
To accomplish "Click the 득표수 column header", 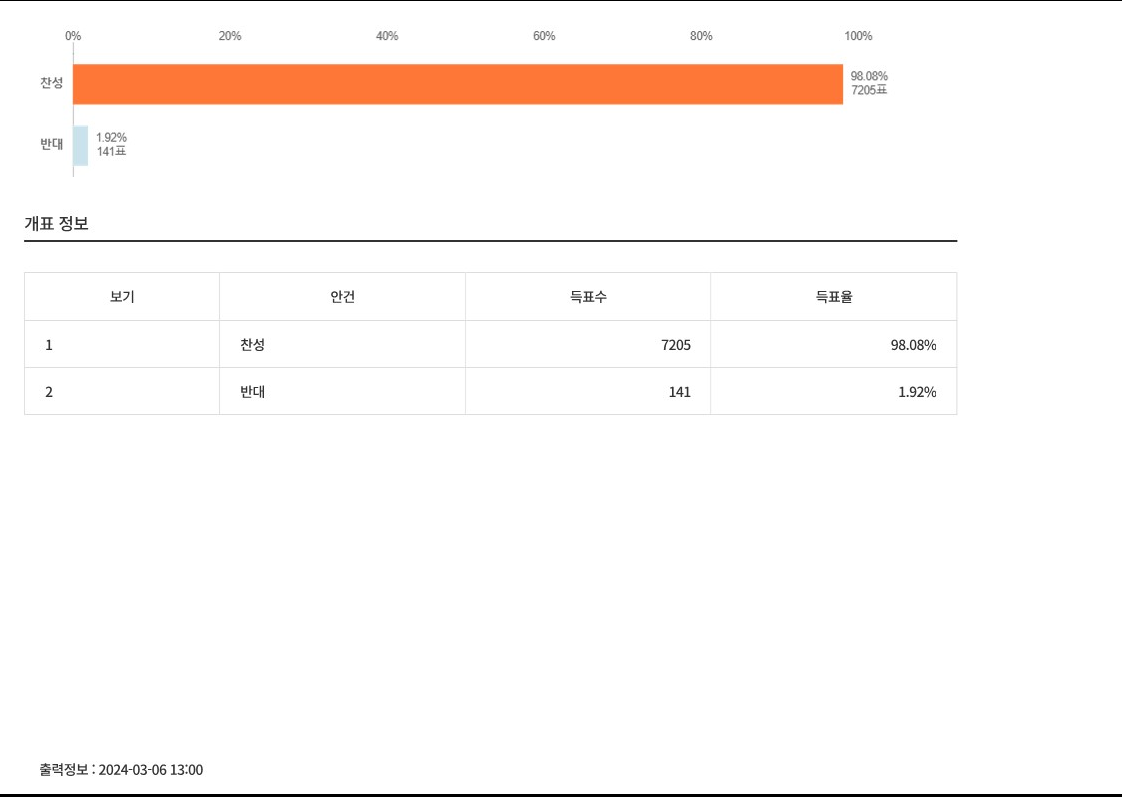I will coord(588,297).
